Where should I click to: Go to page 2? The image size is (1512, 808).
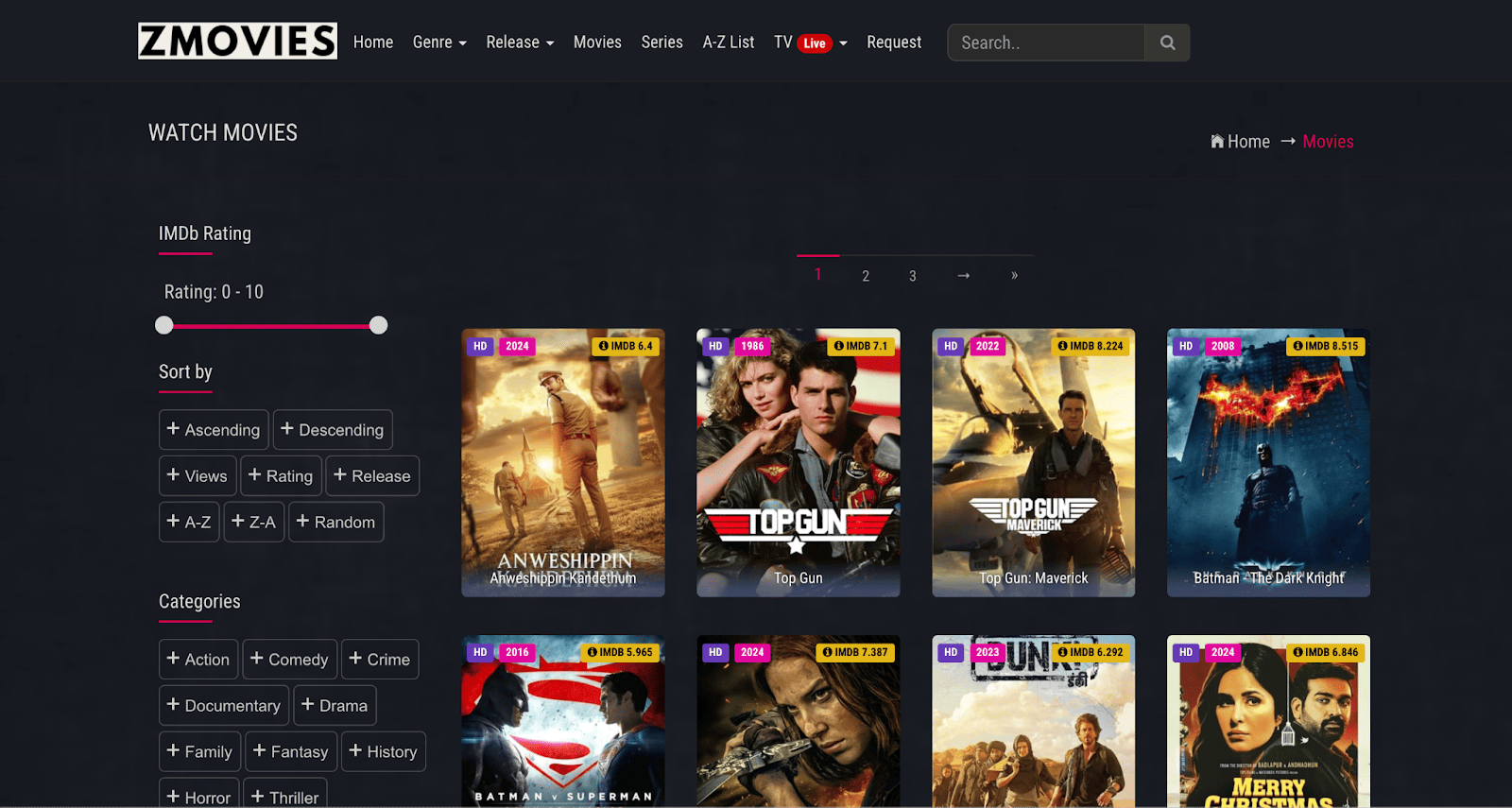click(866, 276)
